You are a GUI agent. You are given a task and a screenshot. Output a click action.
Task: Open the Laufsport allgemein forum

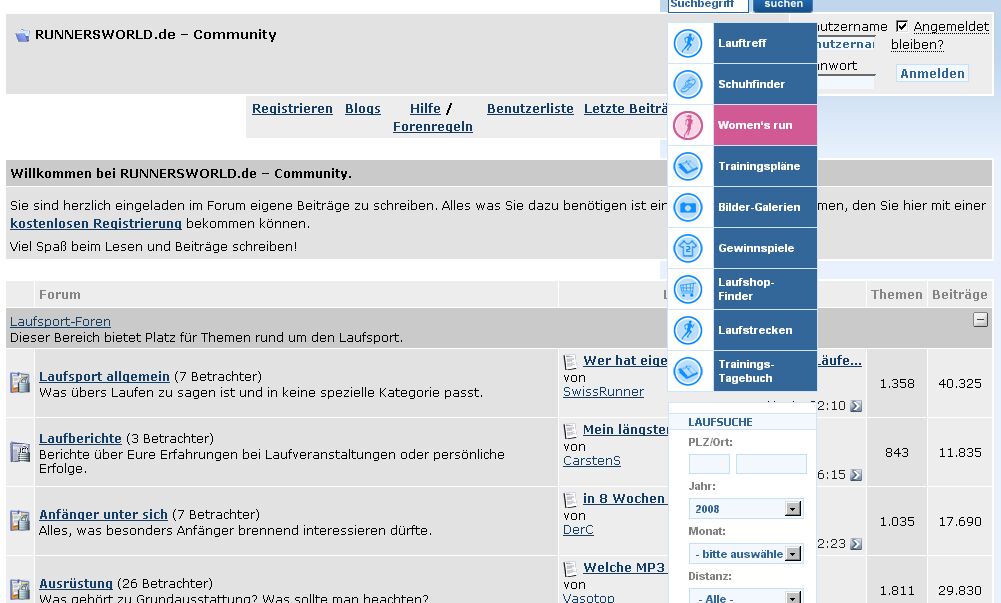tap(104, 377)
